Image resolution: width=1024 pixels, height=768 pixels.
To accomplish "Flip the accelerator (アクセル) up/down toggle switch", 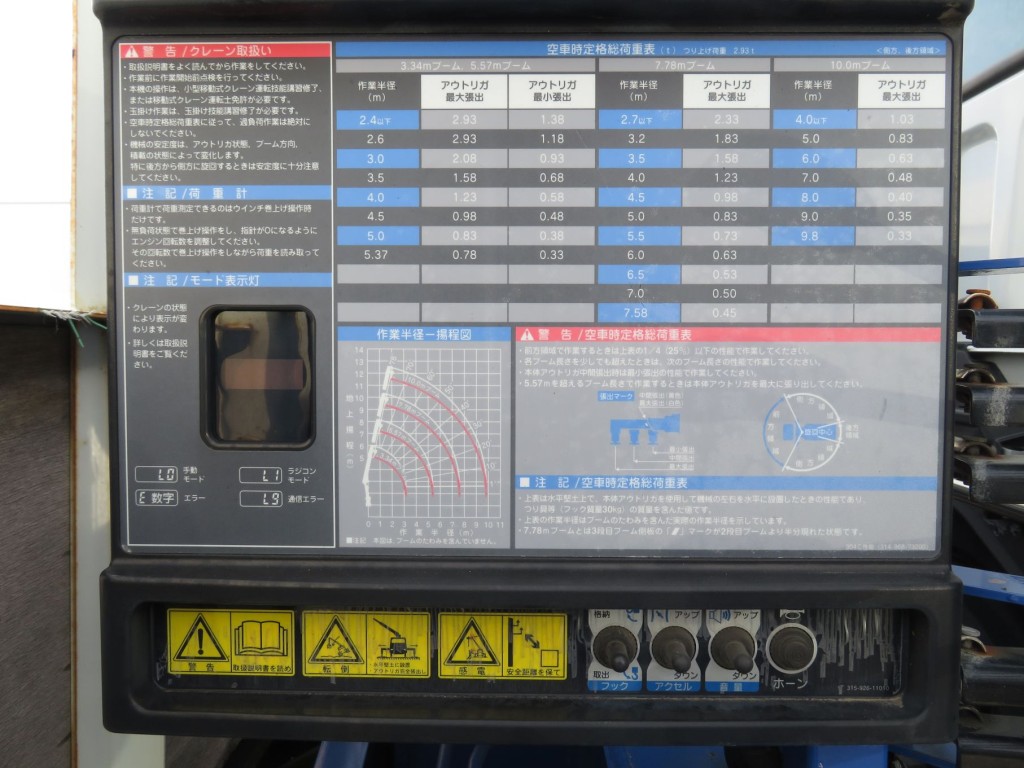I will coord(673,648).
